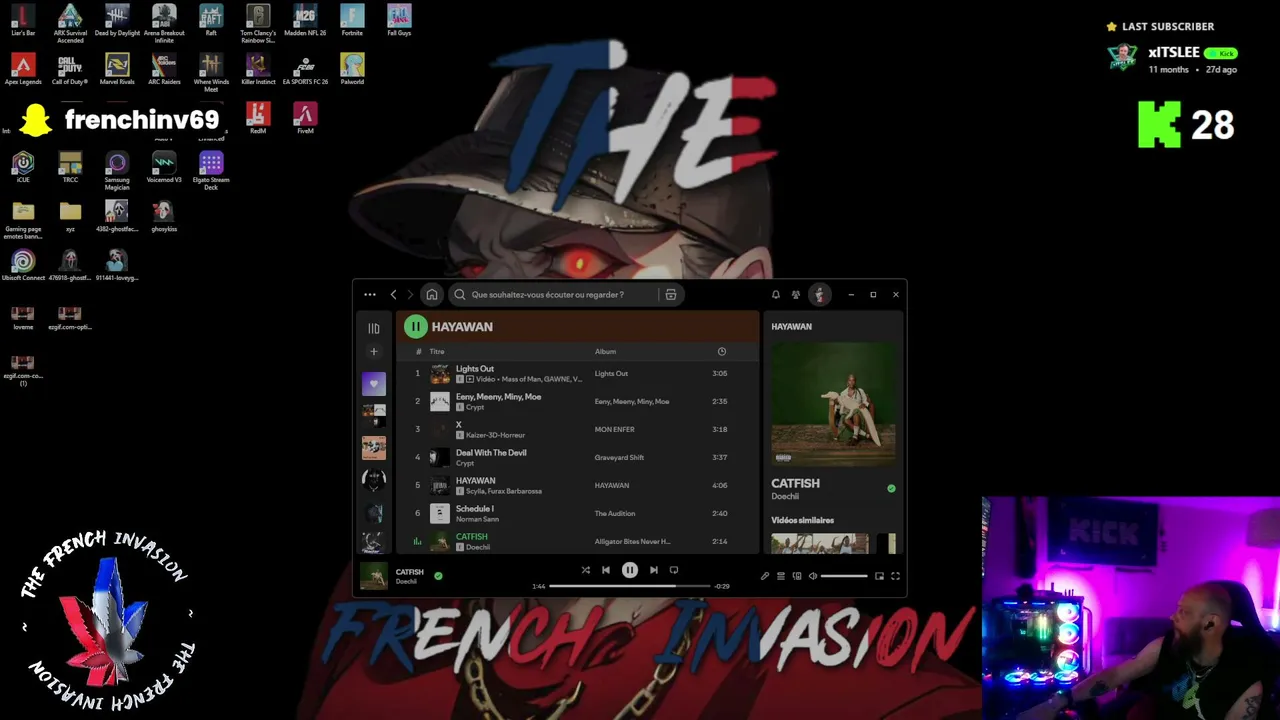The height and width of the screenshot is (720, 1280).
Task: Open the ARC Raiders shortcut
Action: pyautogui.click(x=164, y=70)
